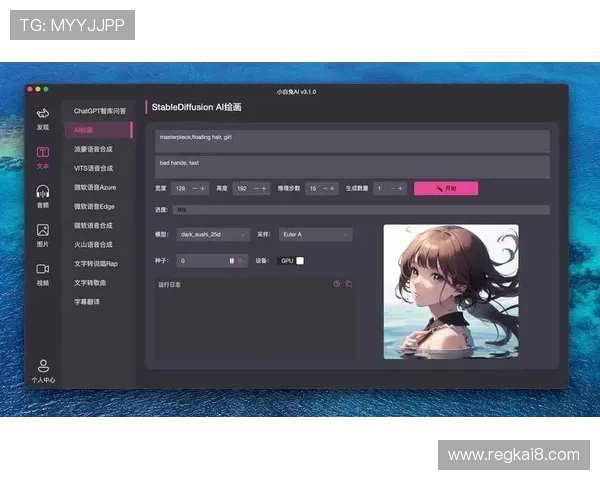Image resolution: width=600 pixels, height=480 pixels.
Task: Increase width value 128 with plus
Action: coord(203,188)
